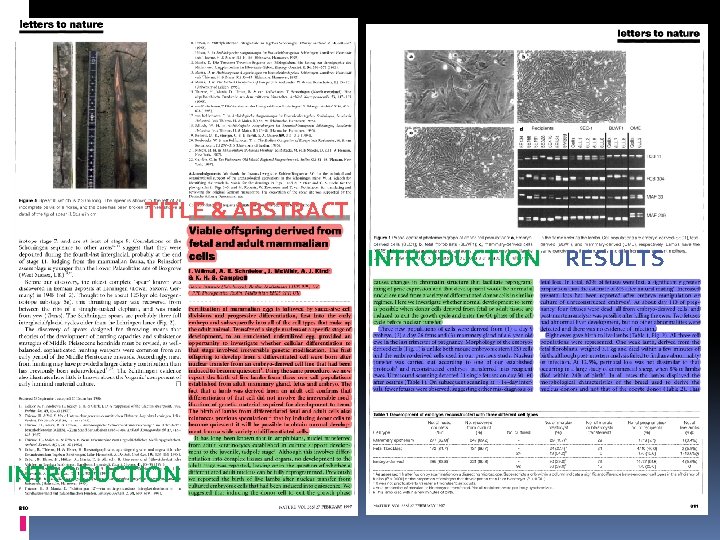Select micrograph panel a of sparse elongated cells

click(459, 87)
